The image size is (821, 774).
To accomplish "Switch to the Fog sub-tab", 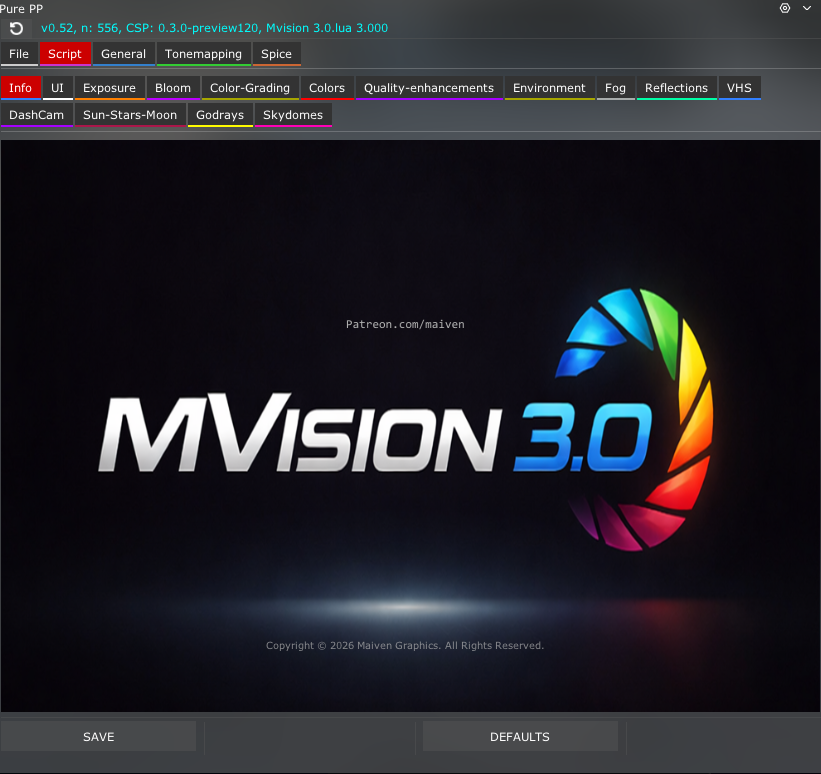I will (x=615, y=88).
